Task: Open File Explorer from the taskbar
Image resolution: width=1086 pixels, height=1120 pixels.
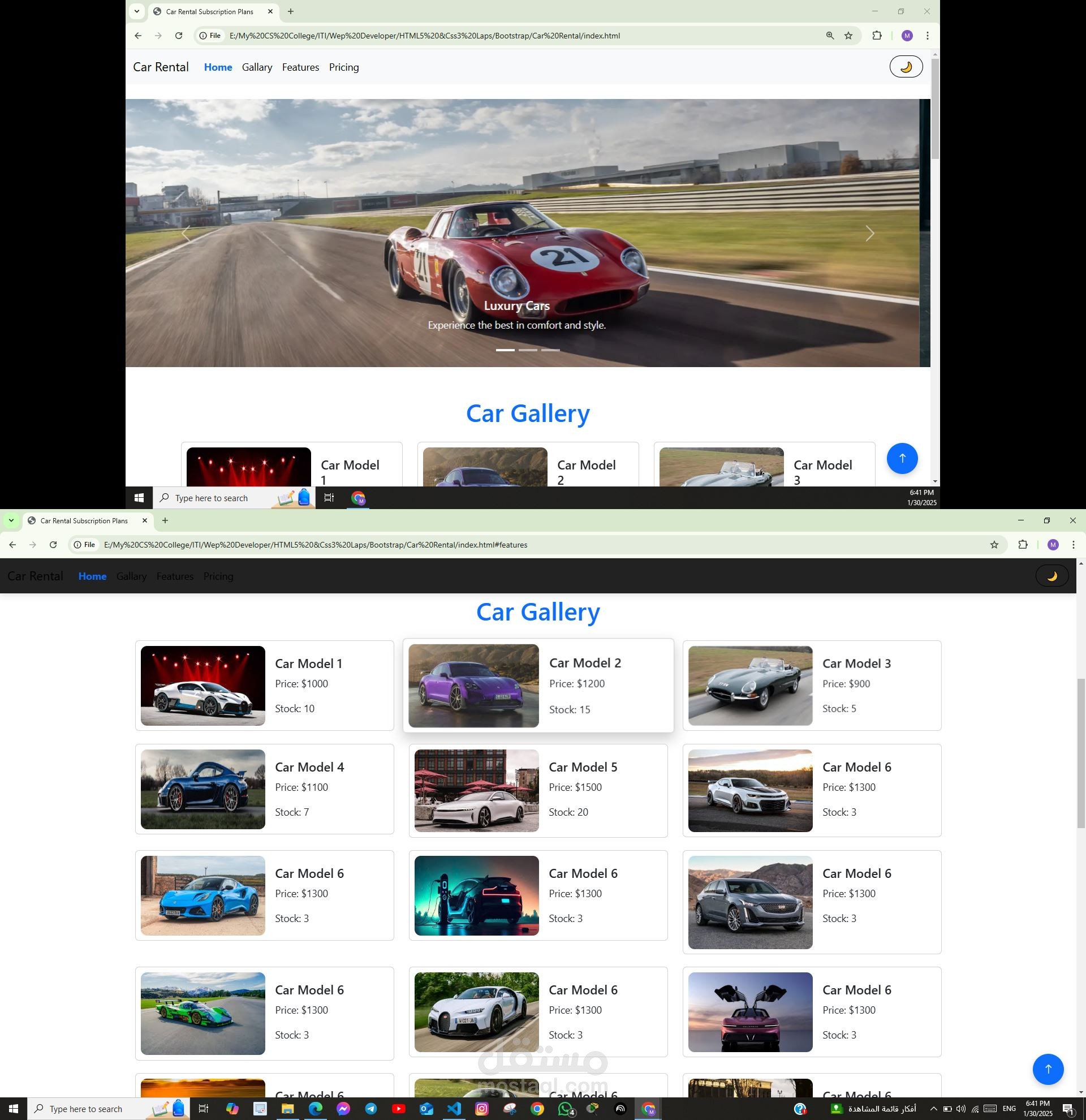Action: click(x=287, y=1109)
